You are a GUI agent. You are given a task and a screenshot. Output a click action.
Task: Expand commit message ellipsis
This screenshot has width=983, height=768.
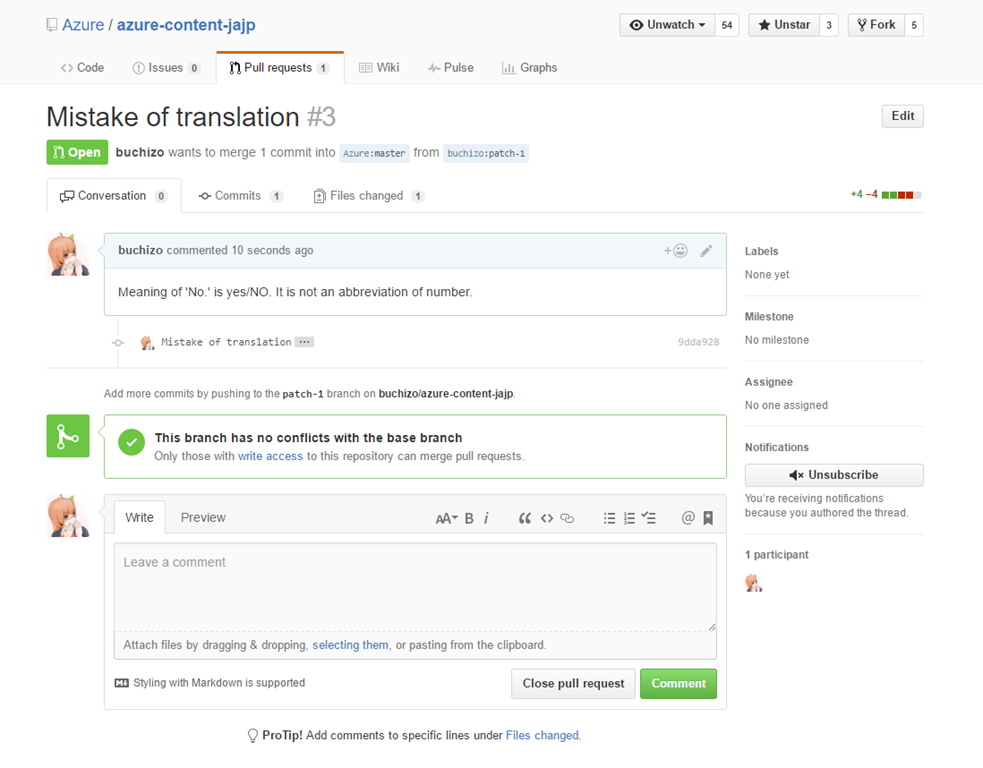pos(305,342)
